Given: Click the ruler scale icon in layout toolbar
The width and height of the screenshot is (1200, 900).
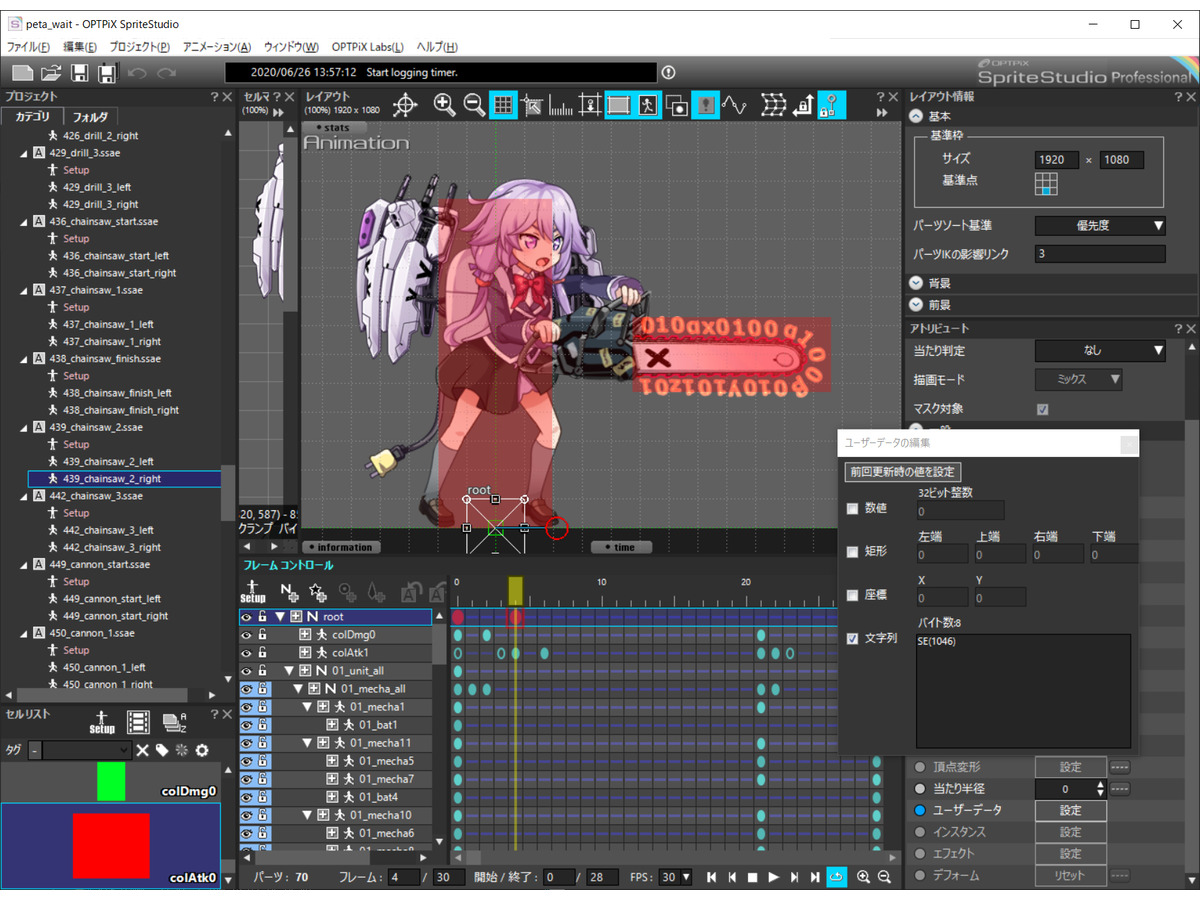Looking at the screenshot, I should pos(561,104).
